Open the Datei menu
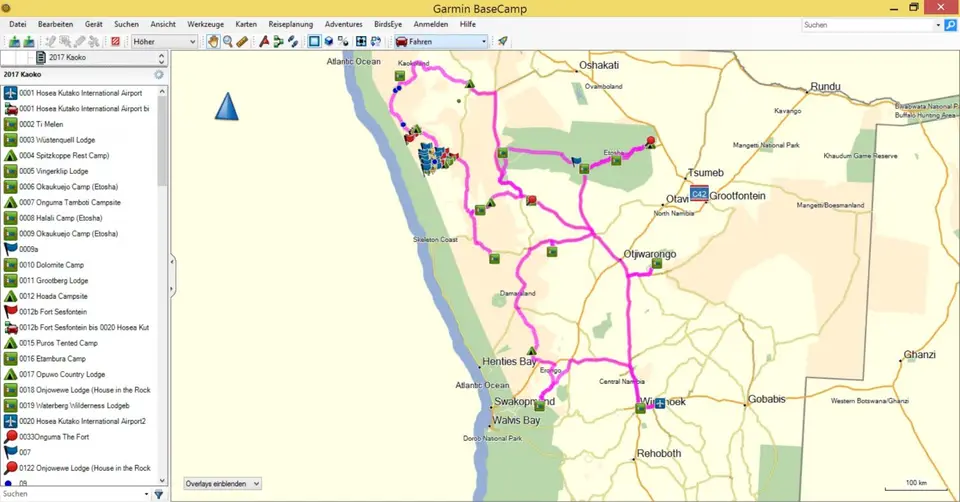960x502 pixels. click(x=18, y=24)
